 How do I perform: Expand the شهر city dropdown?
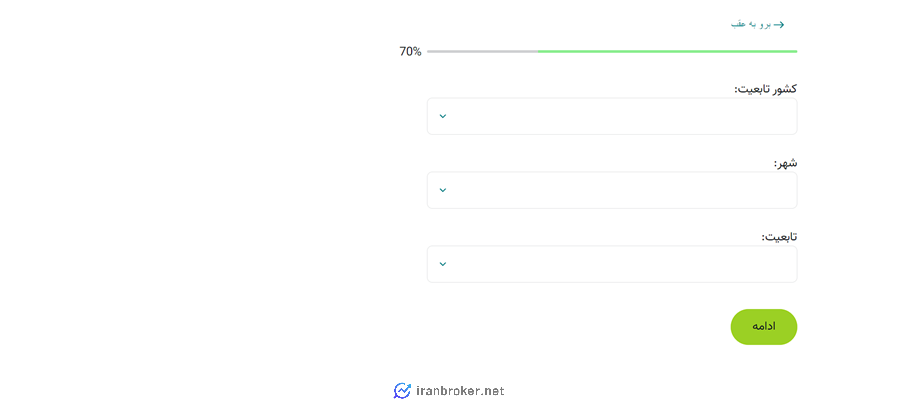[612, 190]
